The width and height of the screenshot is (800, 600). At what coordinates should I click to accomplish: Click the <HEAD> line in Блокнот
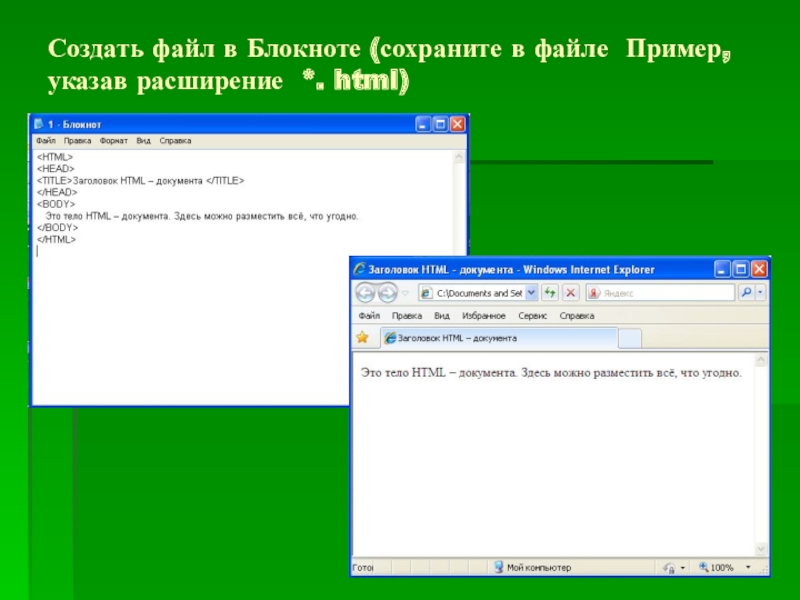[x=56, y=168]
